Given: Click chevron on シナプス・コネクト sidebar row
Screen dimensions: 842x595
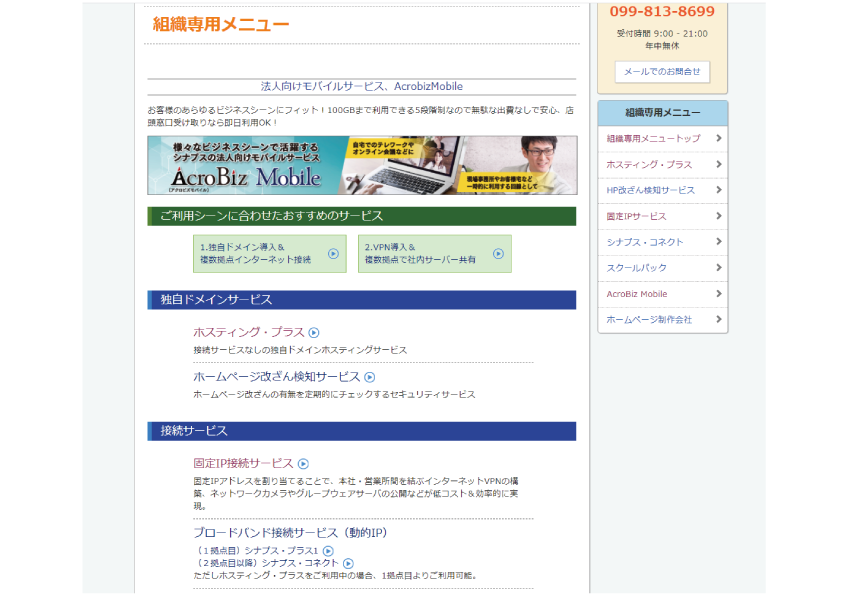Looking at the screenshot, I should click(718, 242).
